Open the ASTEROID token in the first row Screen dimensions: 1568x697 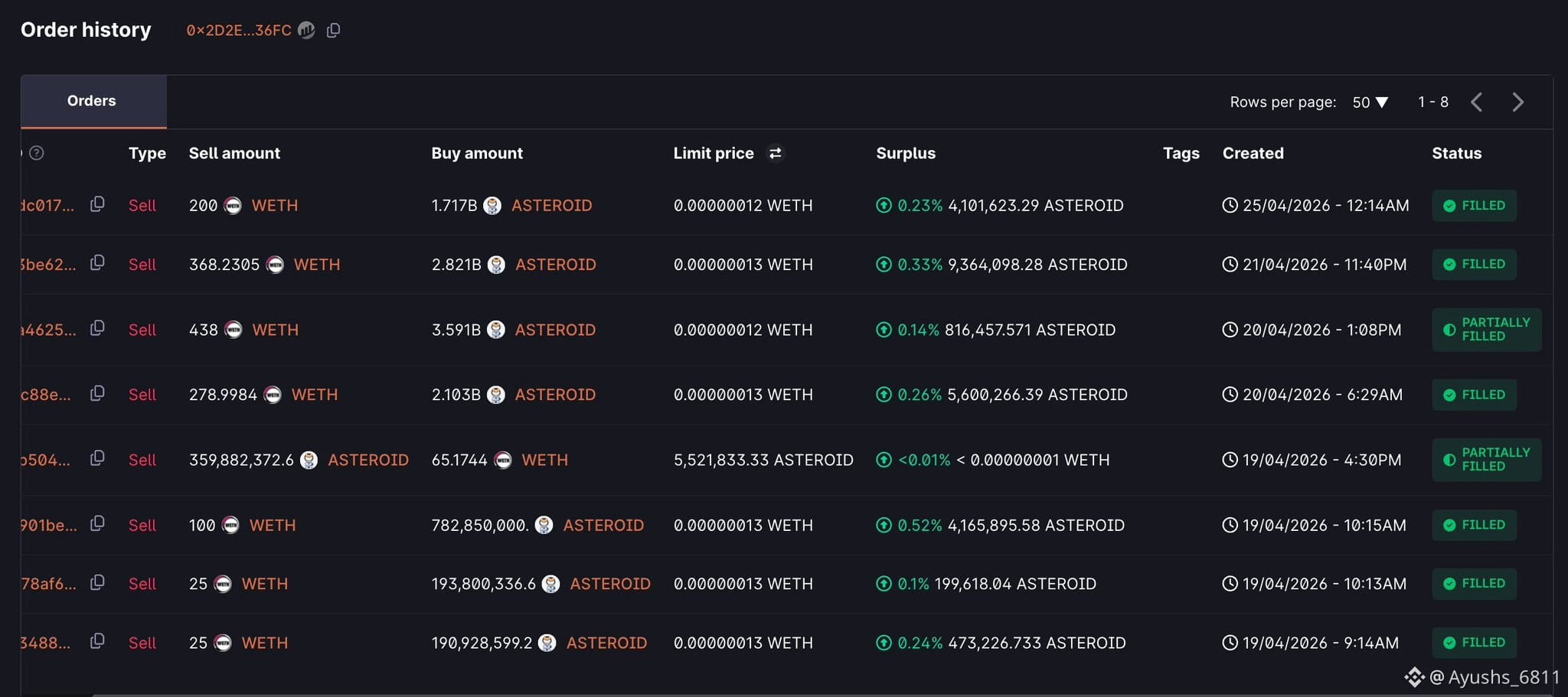551,205
